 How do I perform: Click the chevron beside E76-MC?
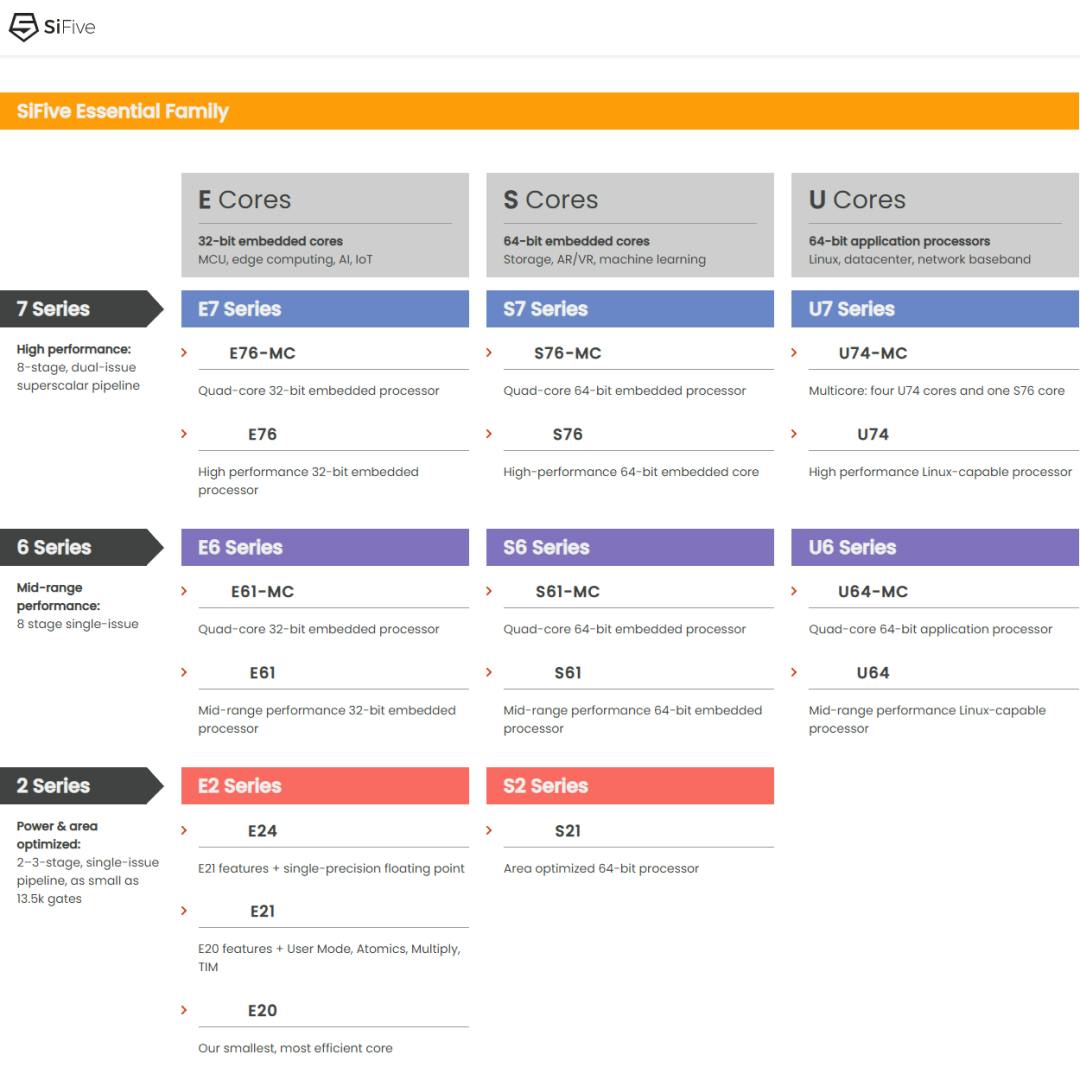tap(184, 352)
